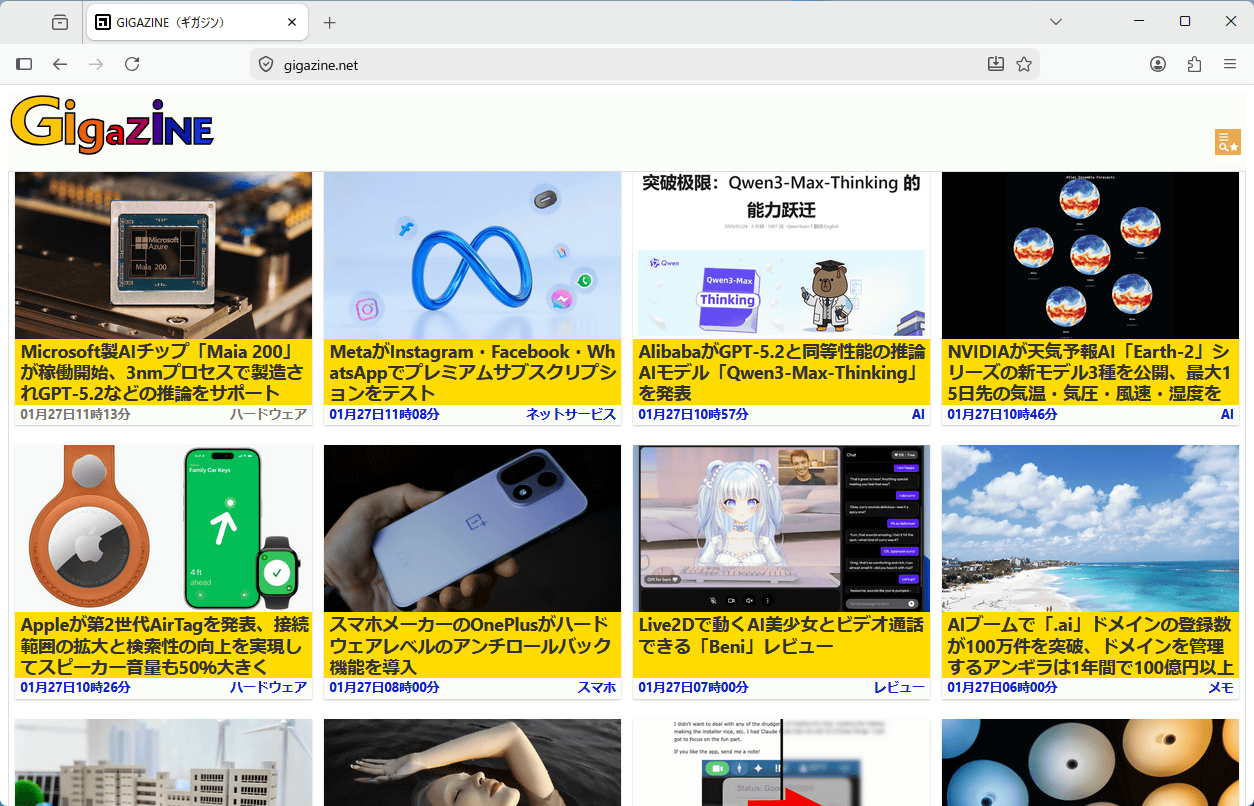Toggle the sidebar panel icon
This screenshot has height=806, width=1254.
[x=24, y=63]
